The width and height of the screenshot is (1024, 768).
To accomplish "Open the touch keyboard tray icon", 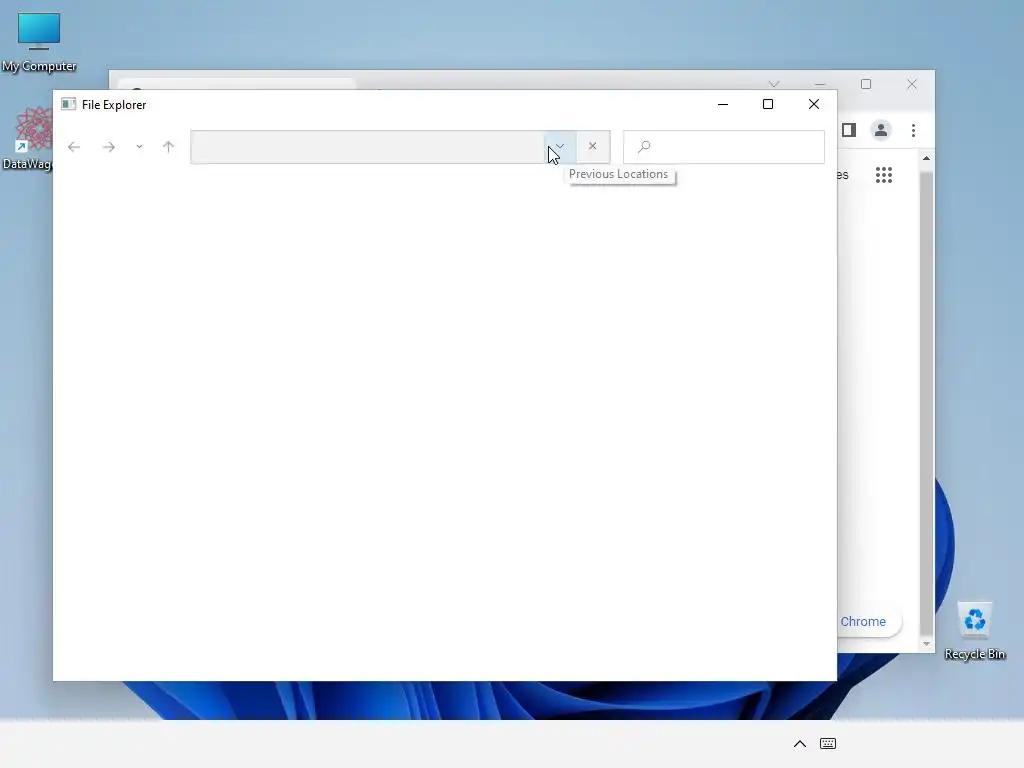I will [828, 744].
